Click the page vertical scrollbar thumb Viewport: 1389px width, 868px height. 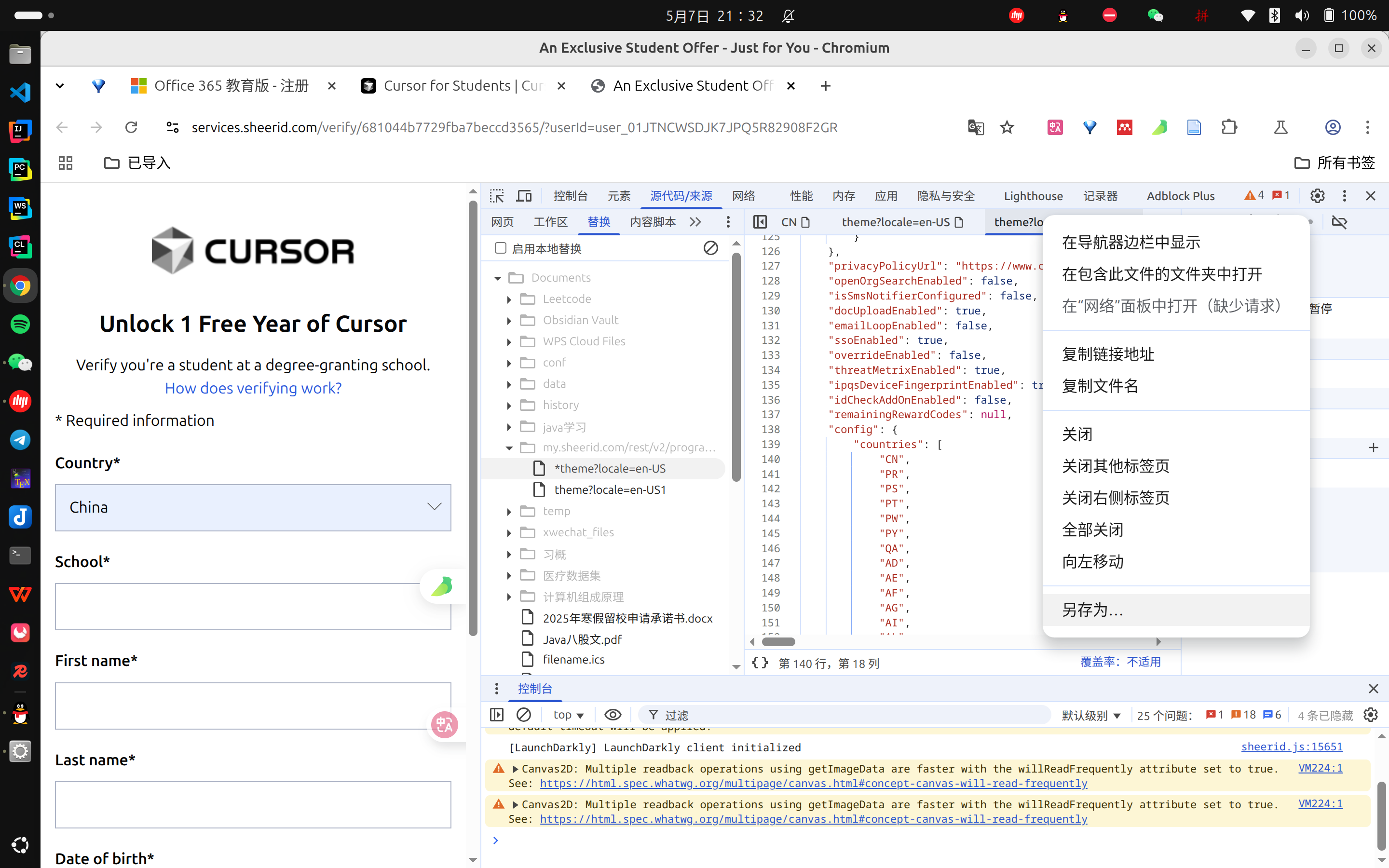pyautogui.click(x=473, y=418)
